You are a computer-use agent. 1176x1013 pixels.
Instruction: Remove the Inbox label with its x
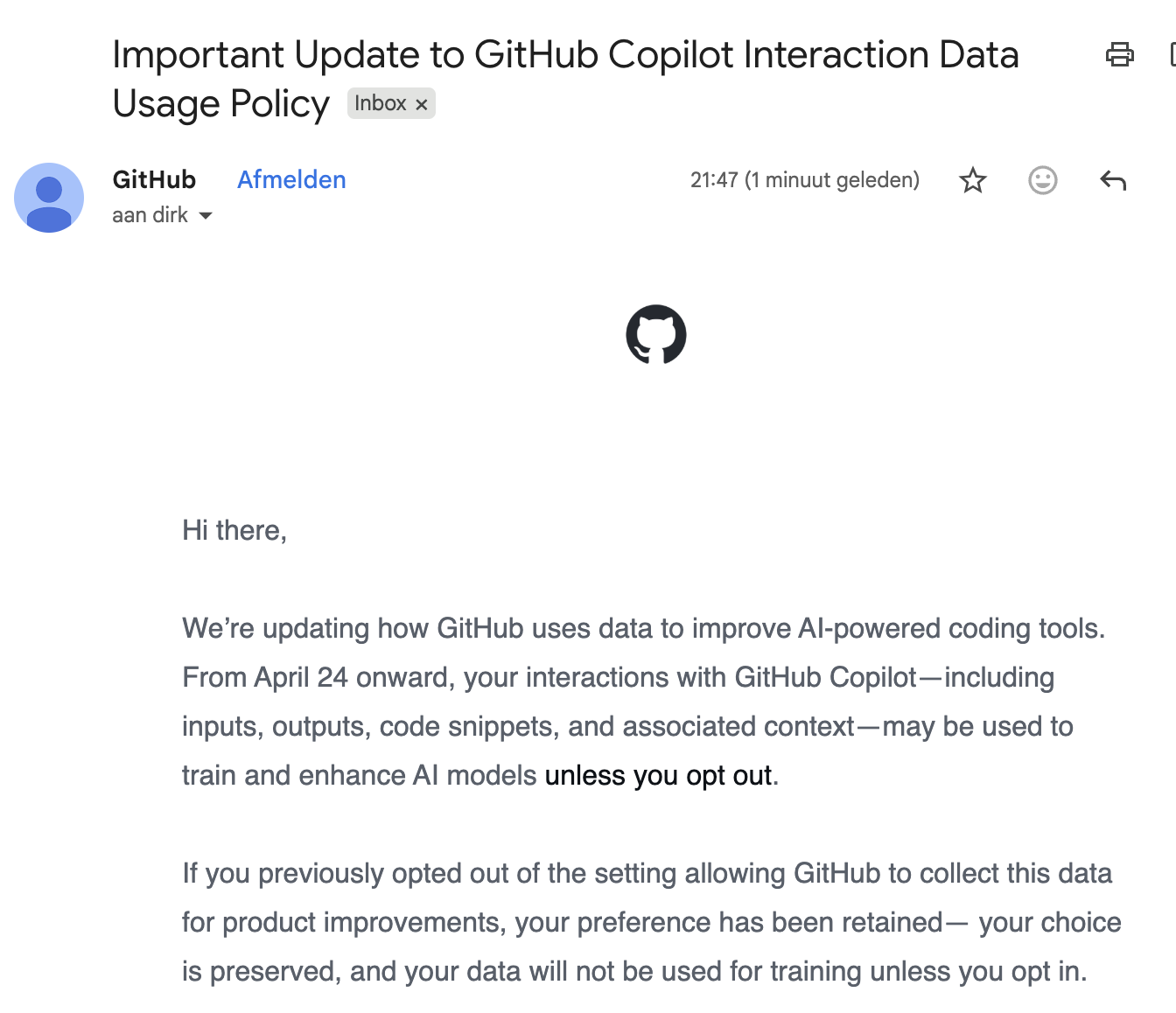point(422,105)
